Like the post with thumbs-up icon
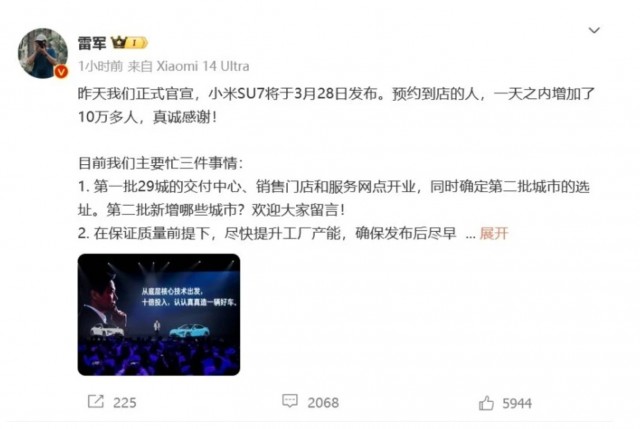The image size is (640, 429). click(x=486, y=403)
